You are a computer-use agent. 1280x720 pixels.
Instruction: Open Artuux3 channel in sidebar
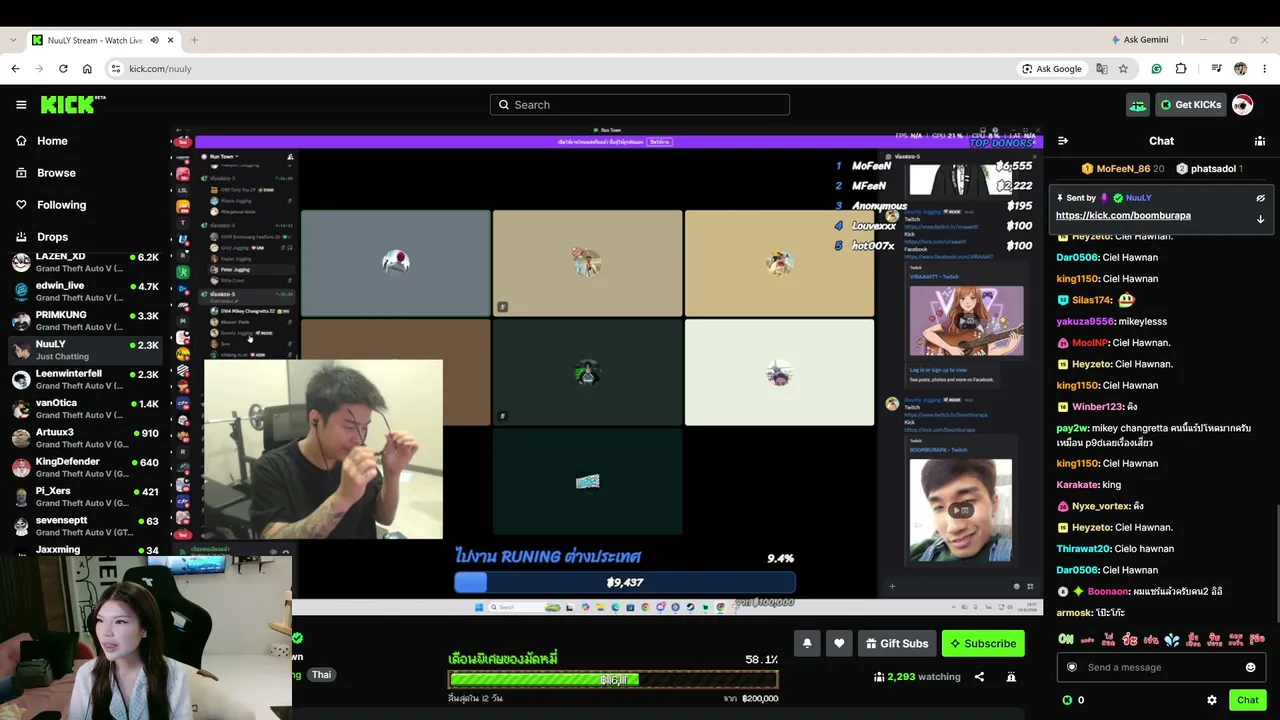tap(85, 438)
